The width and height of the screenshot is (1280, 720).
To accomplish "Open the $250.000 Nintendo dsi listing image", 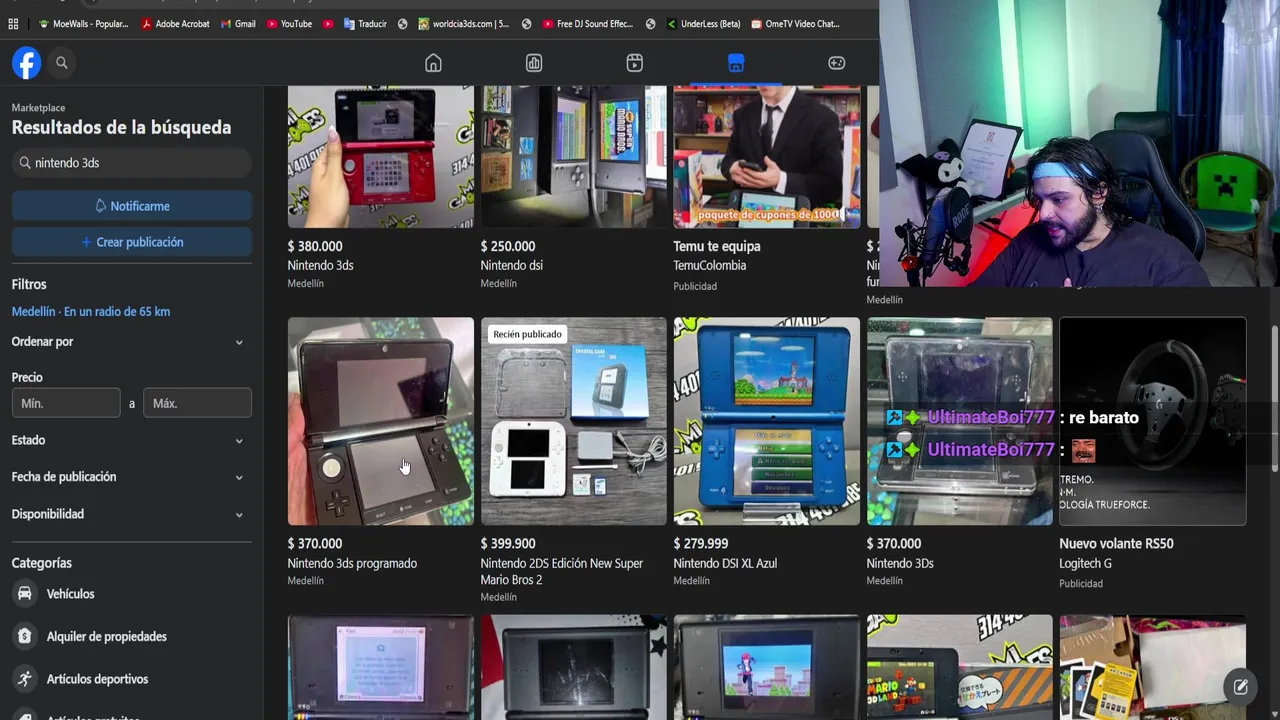I will click(x=574, y=156).
